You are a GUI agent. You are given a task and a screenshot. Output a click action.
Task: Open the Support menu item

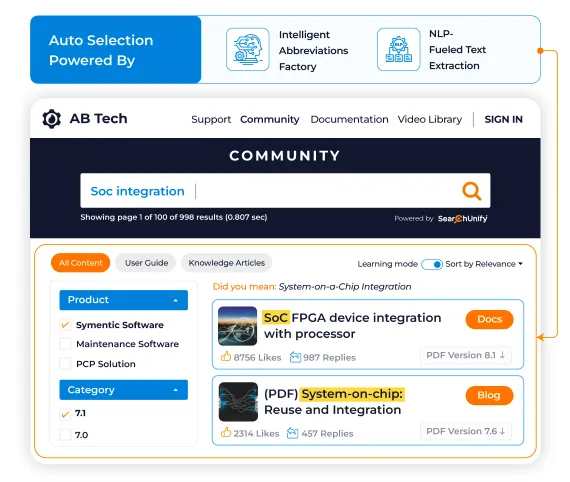[211, 119]
